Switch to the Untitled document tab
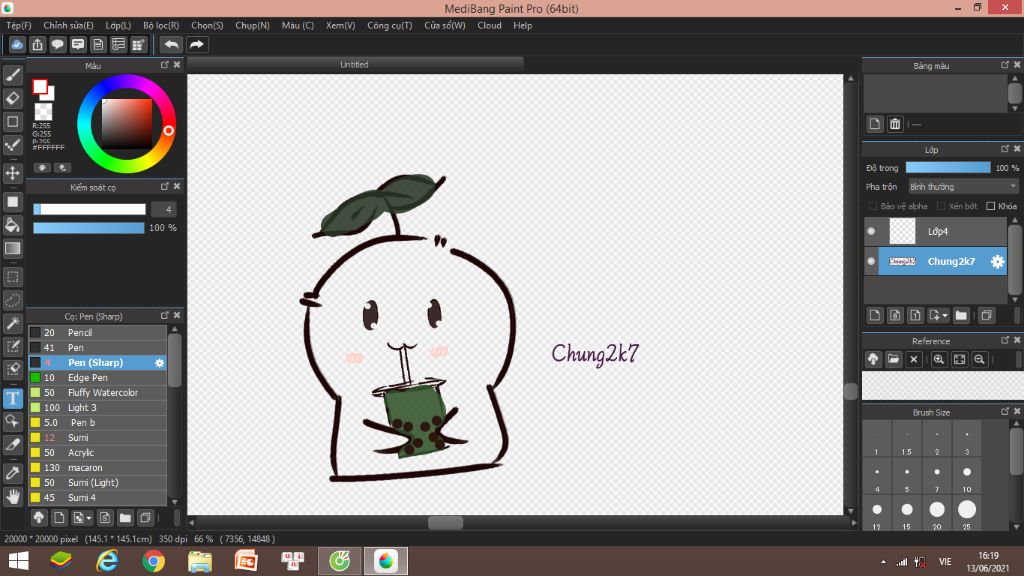1024x576 pixels. [355, 65]
